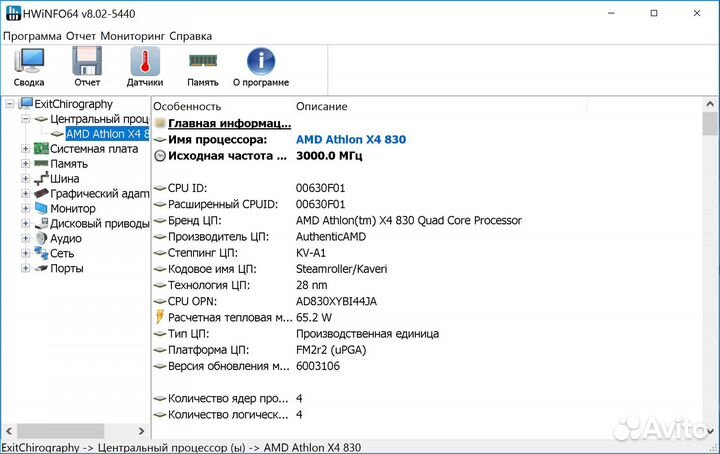Open the Программа menu
The image size is (720, 454).
coord(32,36)
